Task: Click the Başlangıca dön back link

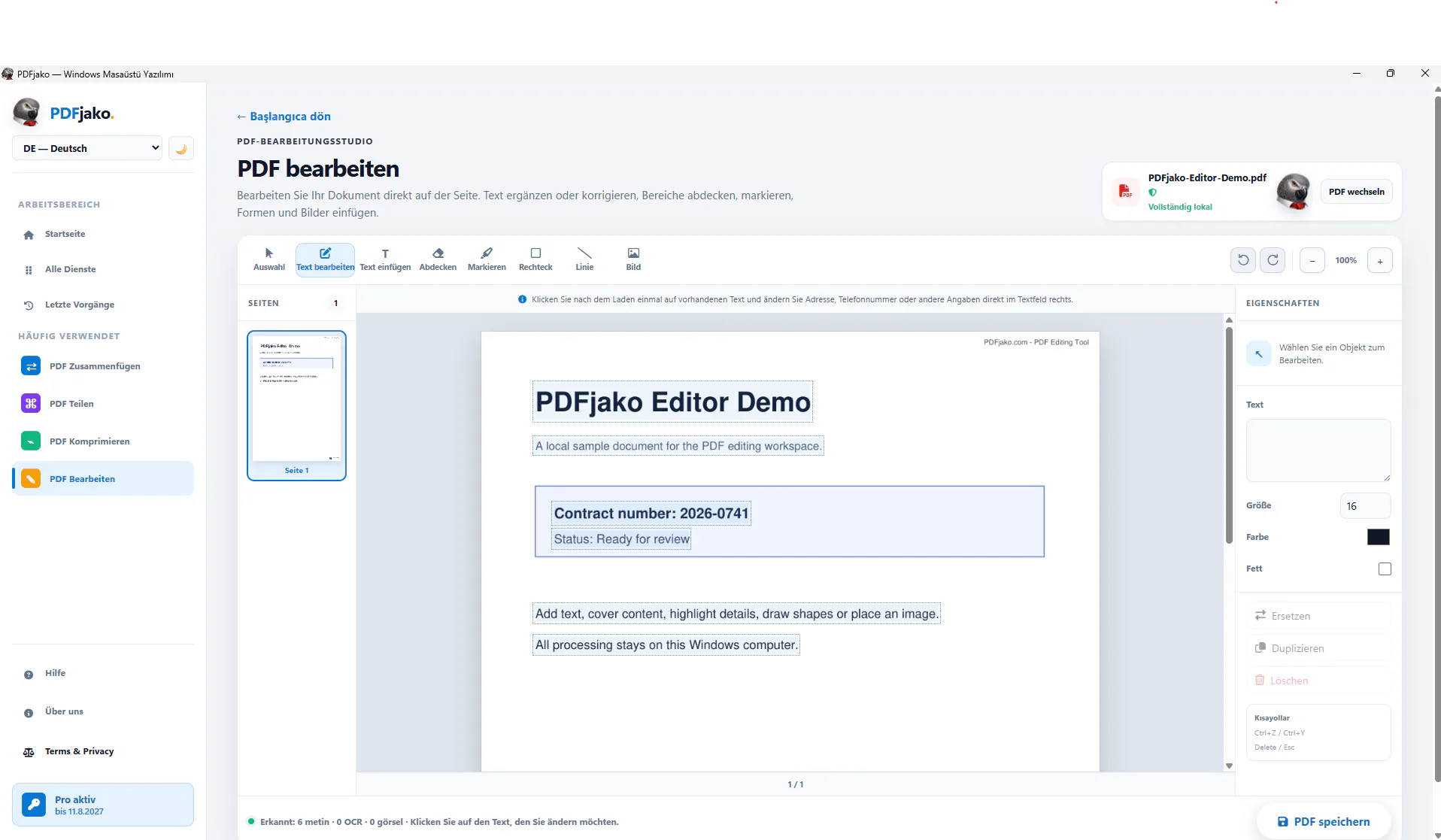Action: [x=284, y=117]
